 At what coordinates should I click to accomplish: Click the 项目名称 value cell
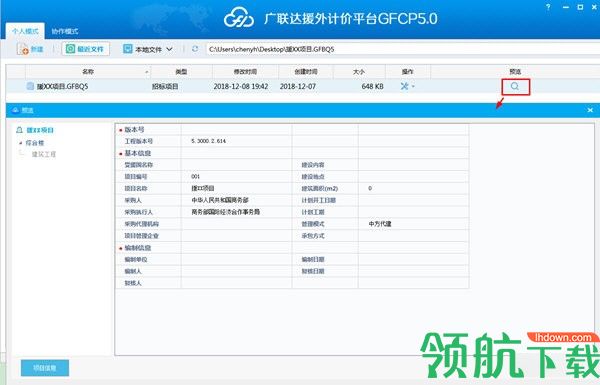tap(236, 189)
